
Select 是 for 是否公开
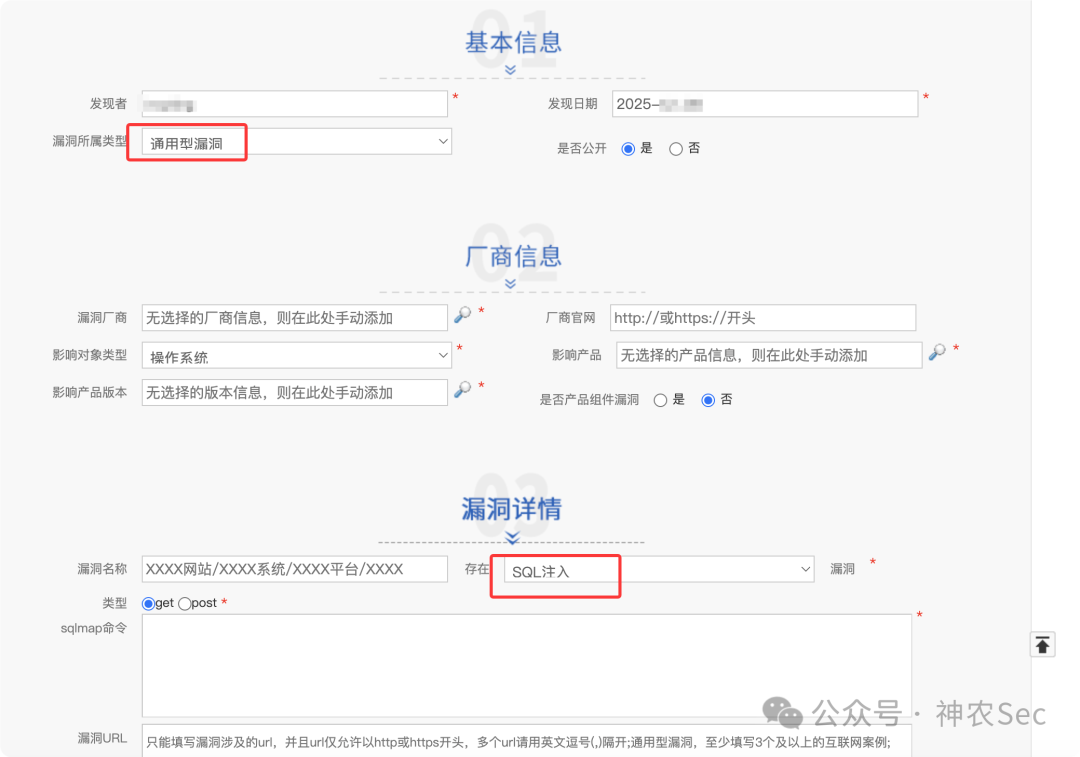coord(629,148)
